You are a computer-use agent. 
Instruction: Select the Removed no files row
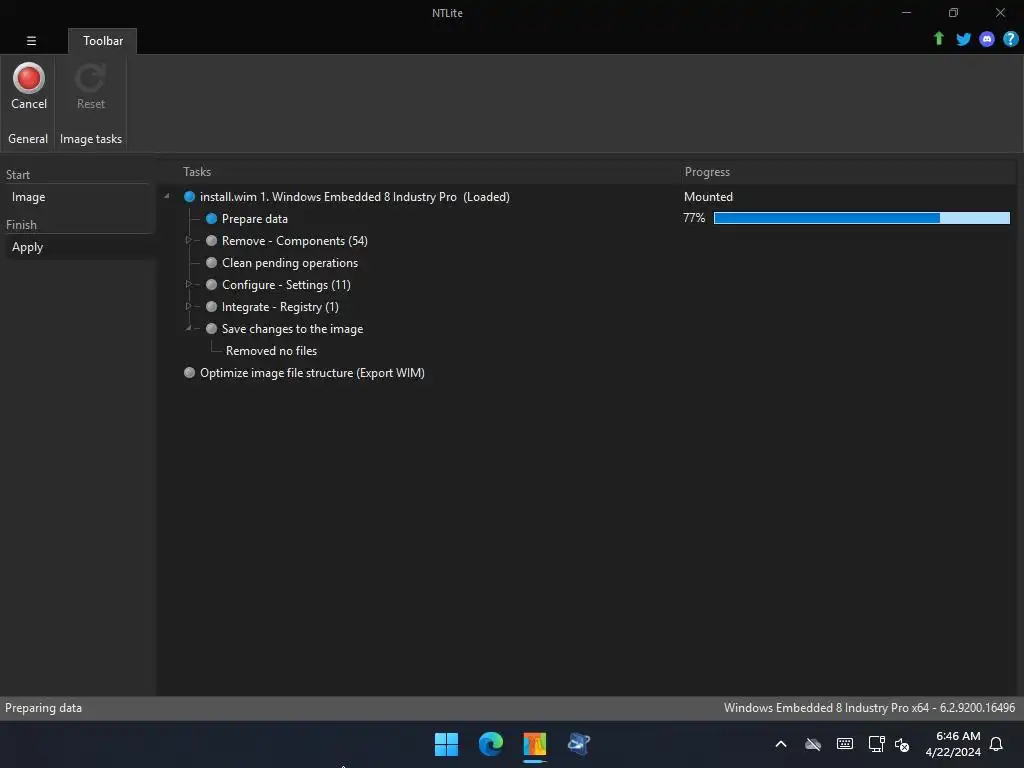[271, 351]
